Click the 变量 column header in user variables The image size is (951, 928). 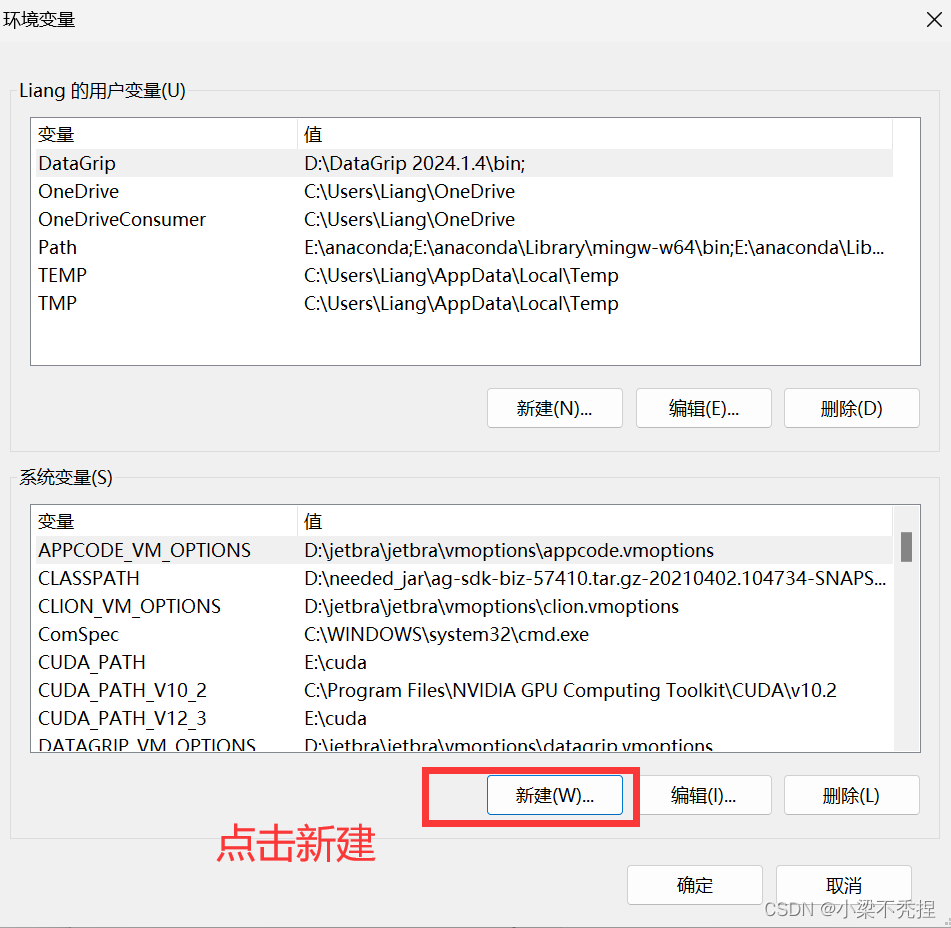click(166, 134)
